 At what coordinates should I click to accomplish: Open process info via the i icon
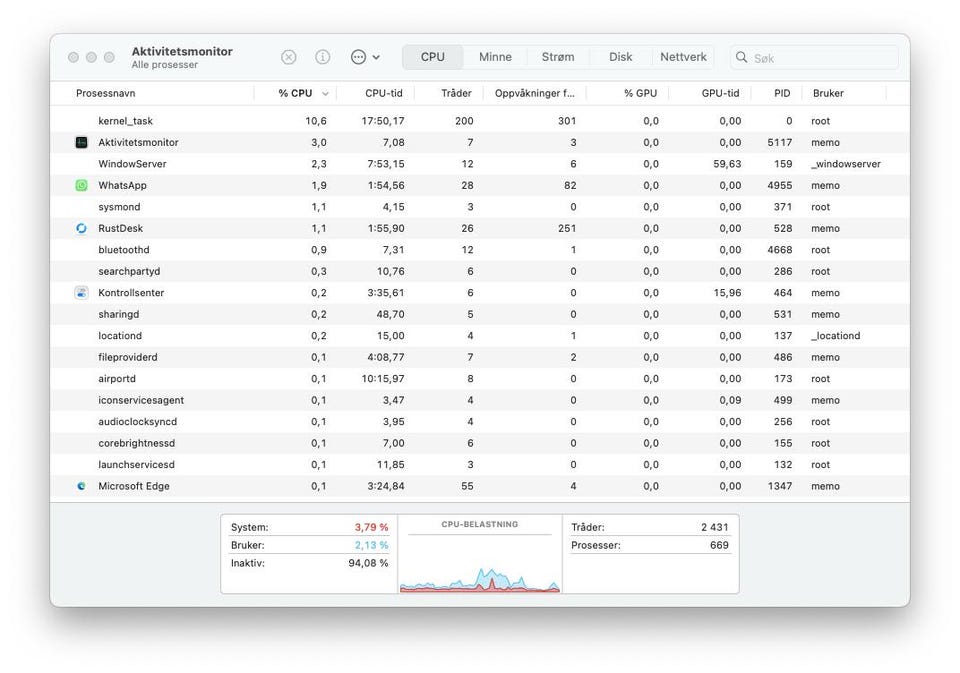click(x=322, y=57)
